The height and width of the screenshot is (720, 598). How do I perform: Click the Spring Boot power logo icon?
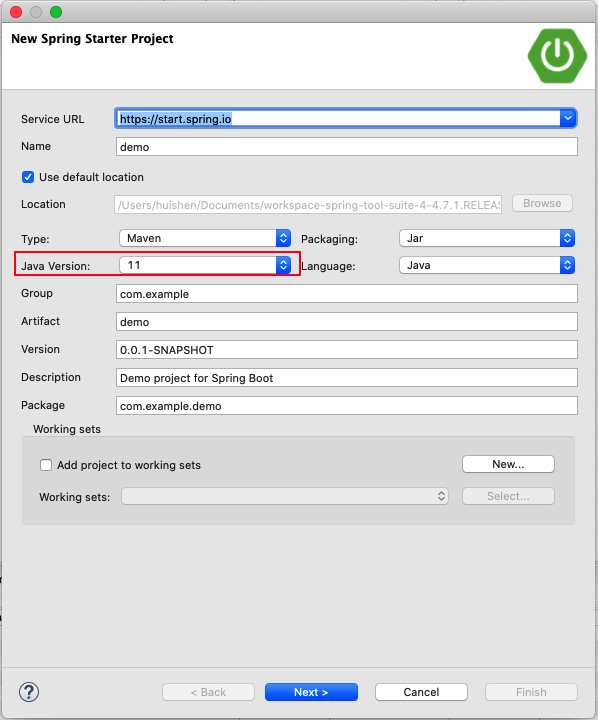[557, 56]
